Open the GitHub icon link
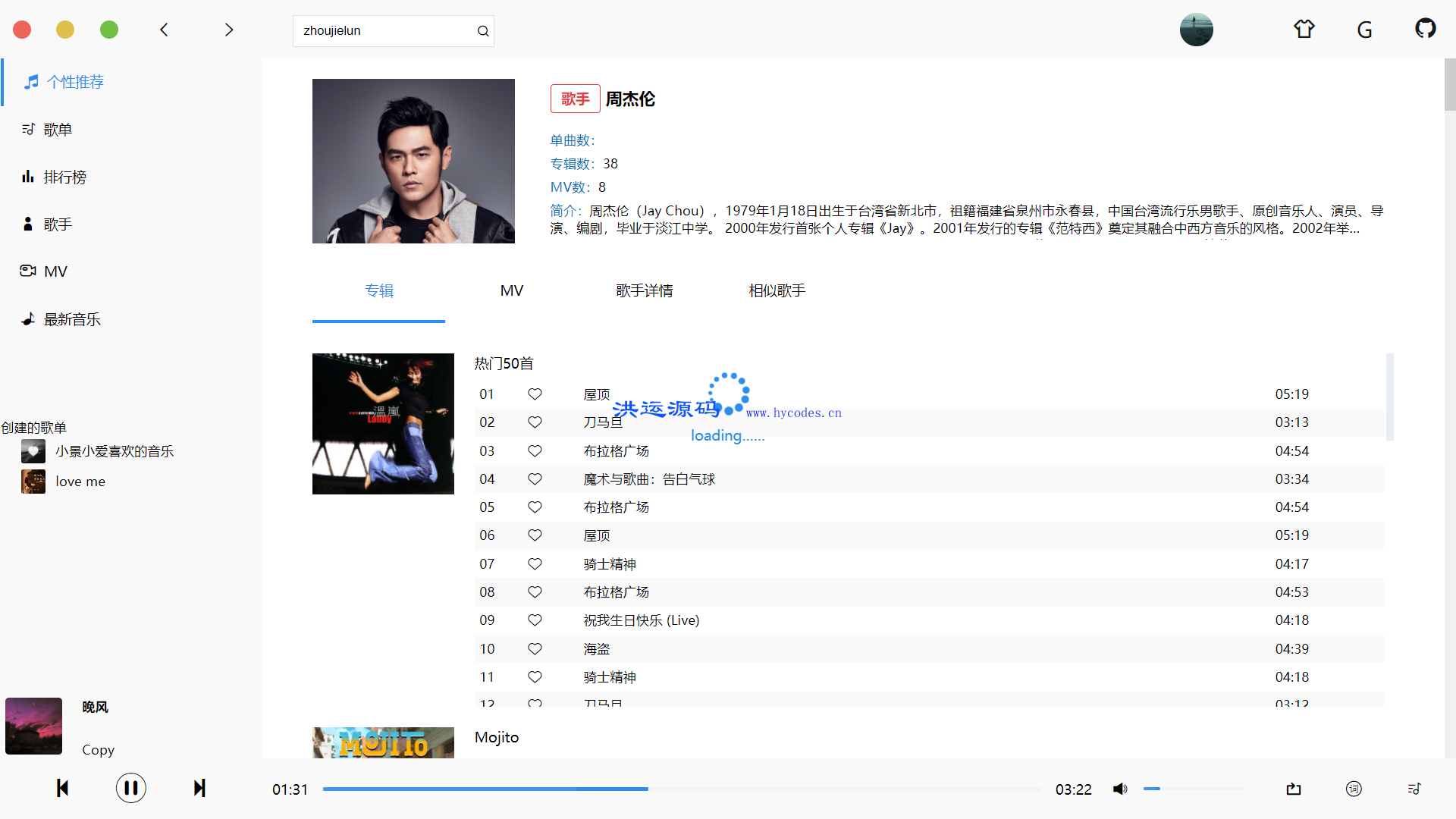 tap(1425, 29)
